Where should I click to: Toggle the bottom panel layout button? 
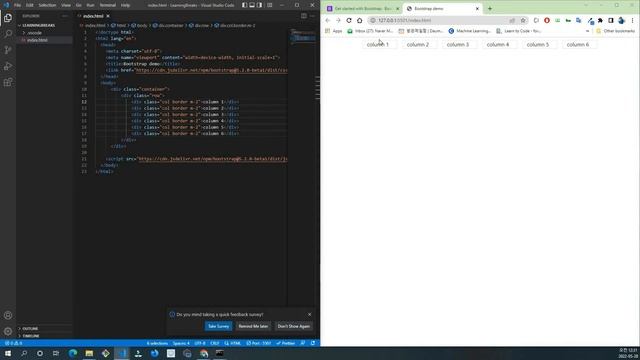pyautogui.click(x=252, y=5)
